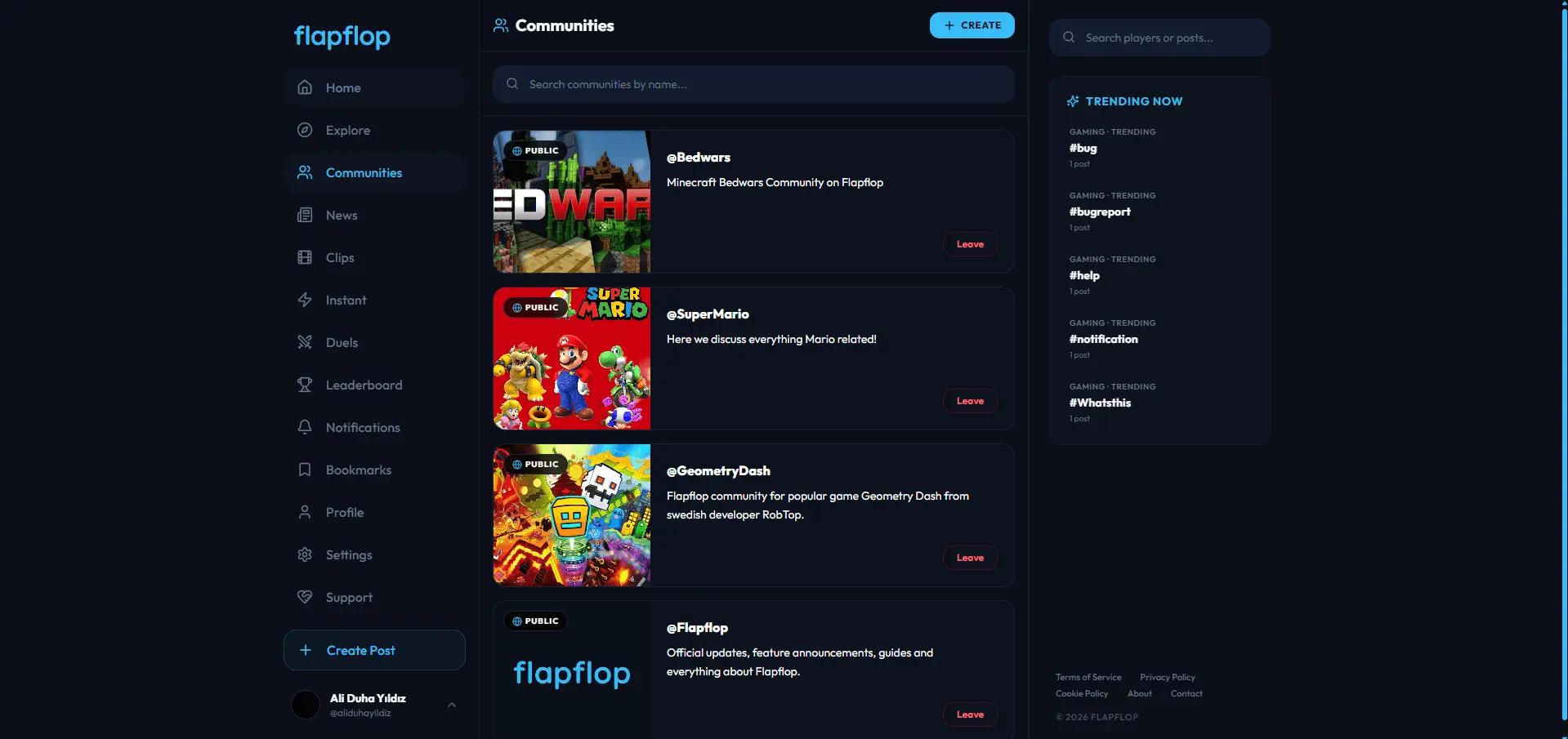
Task: Click the PUBLIC badge on Flapflop card
Action: pyautogui.click(x=535, y=621)
